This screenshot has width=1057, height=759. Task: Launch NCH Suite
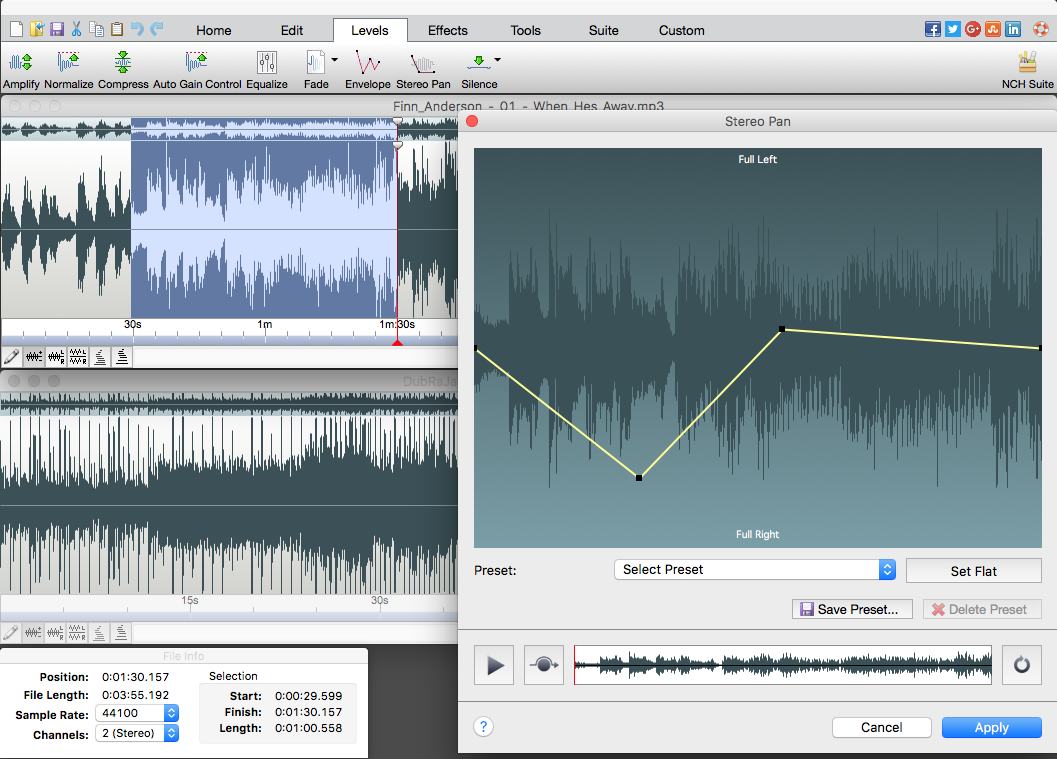click(1027, 66)
